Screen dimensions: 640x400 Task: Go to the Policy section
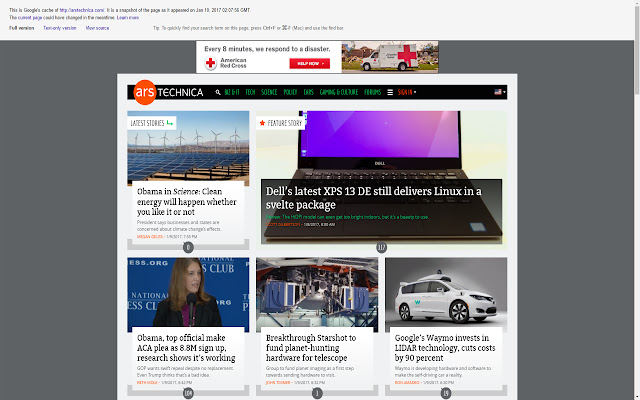click(290, 92)
